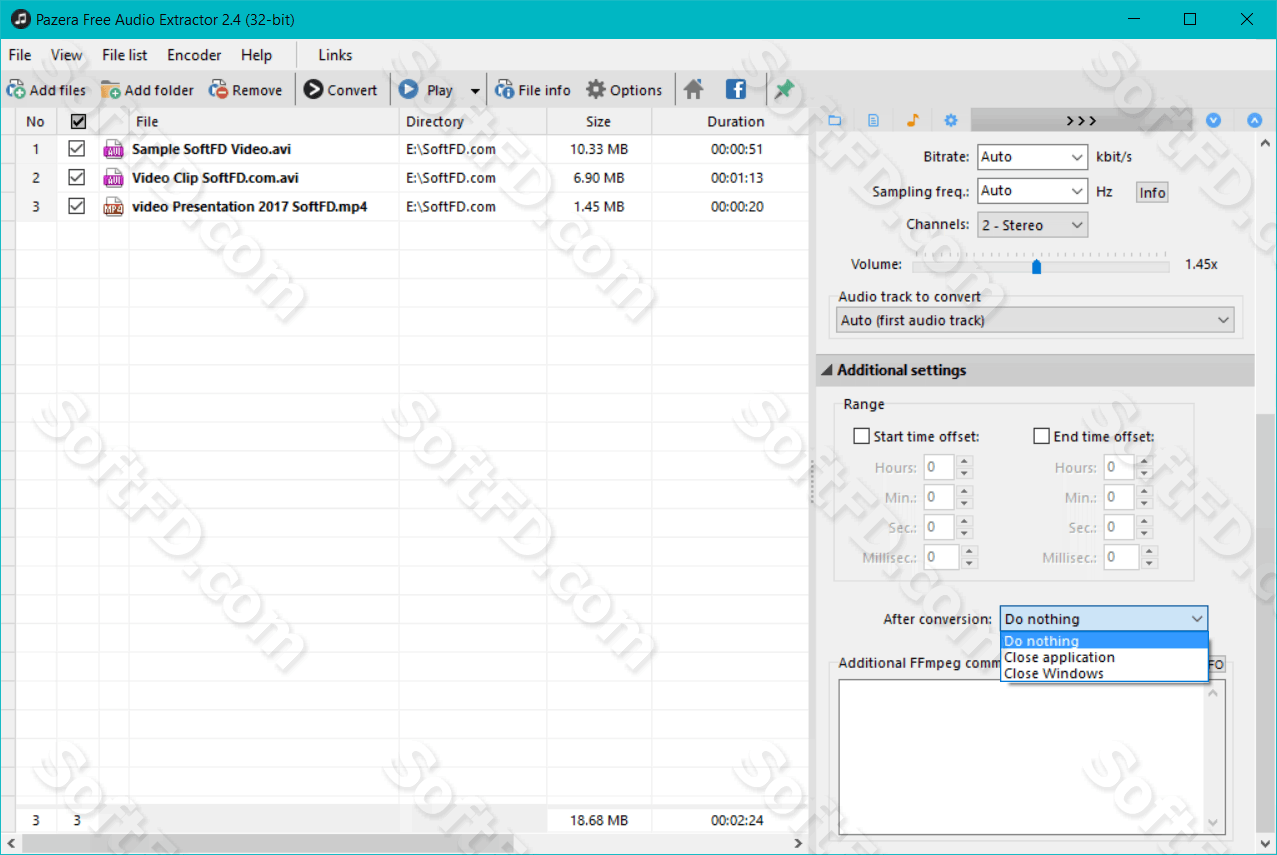The image size is (1277, 855).
Task: Toggle the header select-all checkbox
Action: (x=78, y=121)
